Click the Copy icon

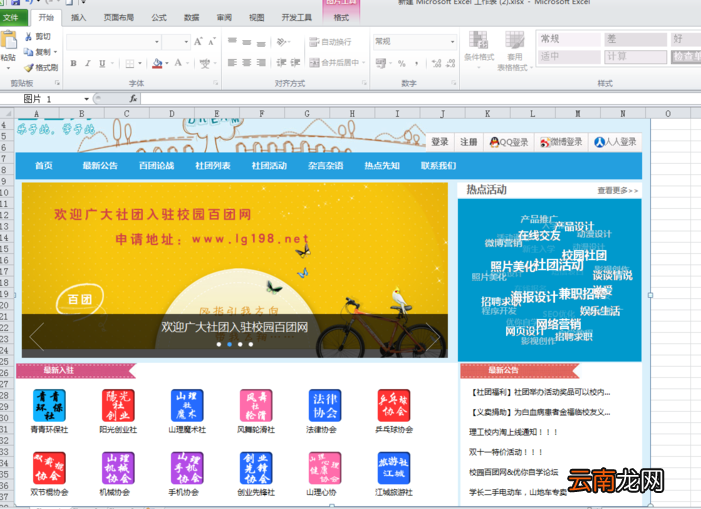28,52
